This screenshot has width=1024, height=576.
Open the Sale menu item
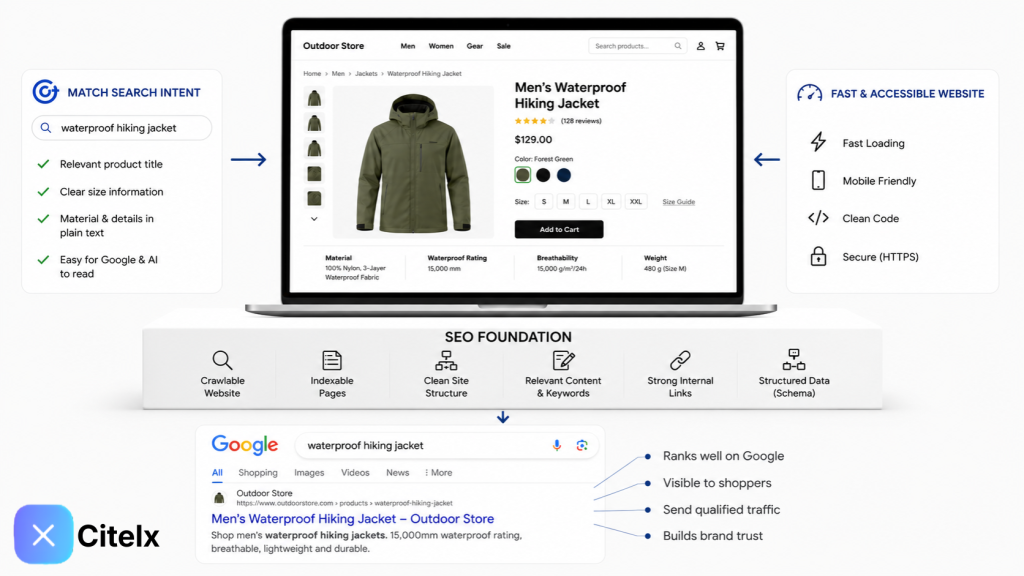click(x=504, y=46)
